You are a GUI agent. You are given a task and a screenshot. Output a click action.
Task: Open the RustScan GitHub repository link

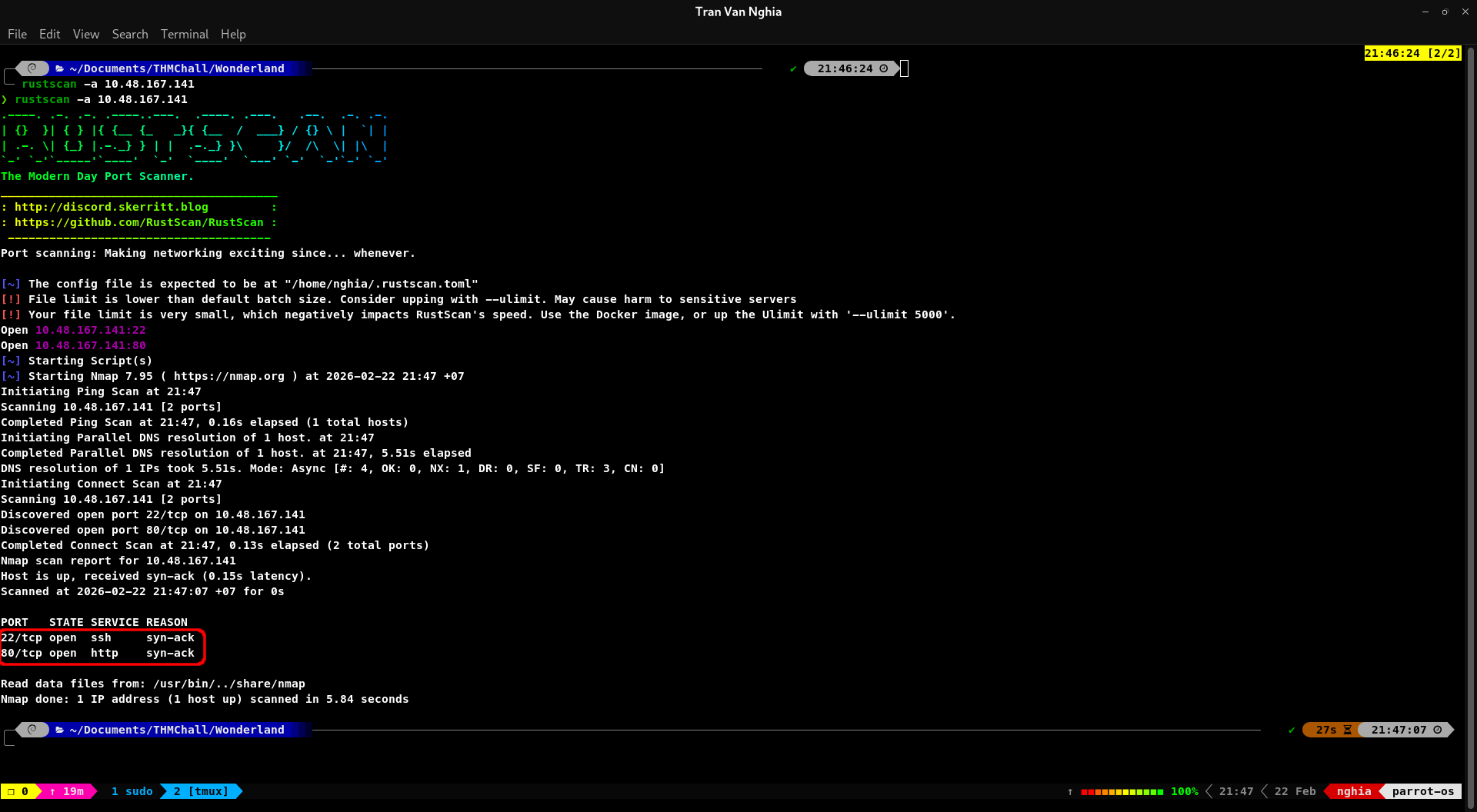pyautogui.click(x=138, y=222)
